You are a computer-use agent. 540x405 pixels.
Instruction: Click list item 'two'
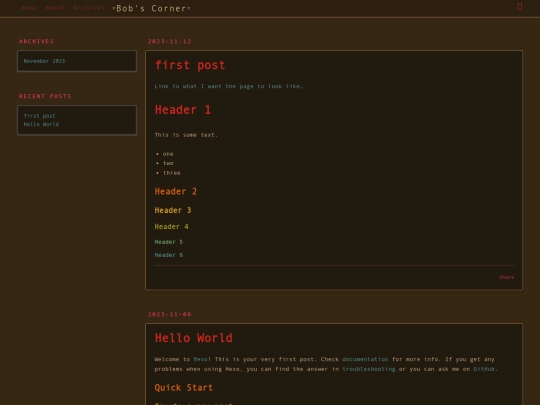168,163
